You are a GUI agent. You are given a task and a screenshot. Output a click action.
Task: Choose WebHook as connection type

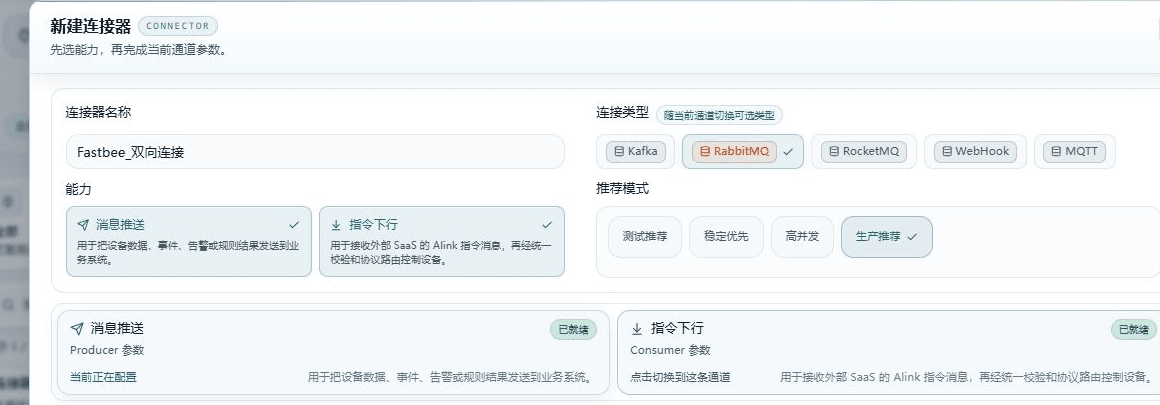coord(975,151)
